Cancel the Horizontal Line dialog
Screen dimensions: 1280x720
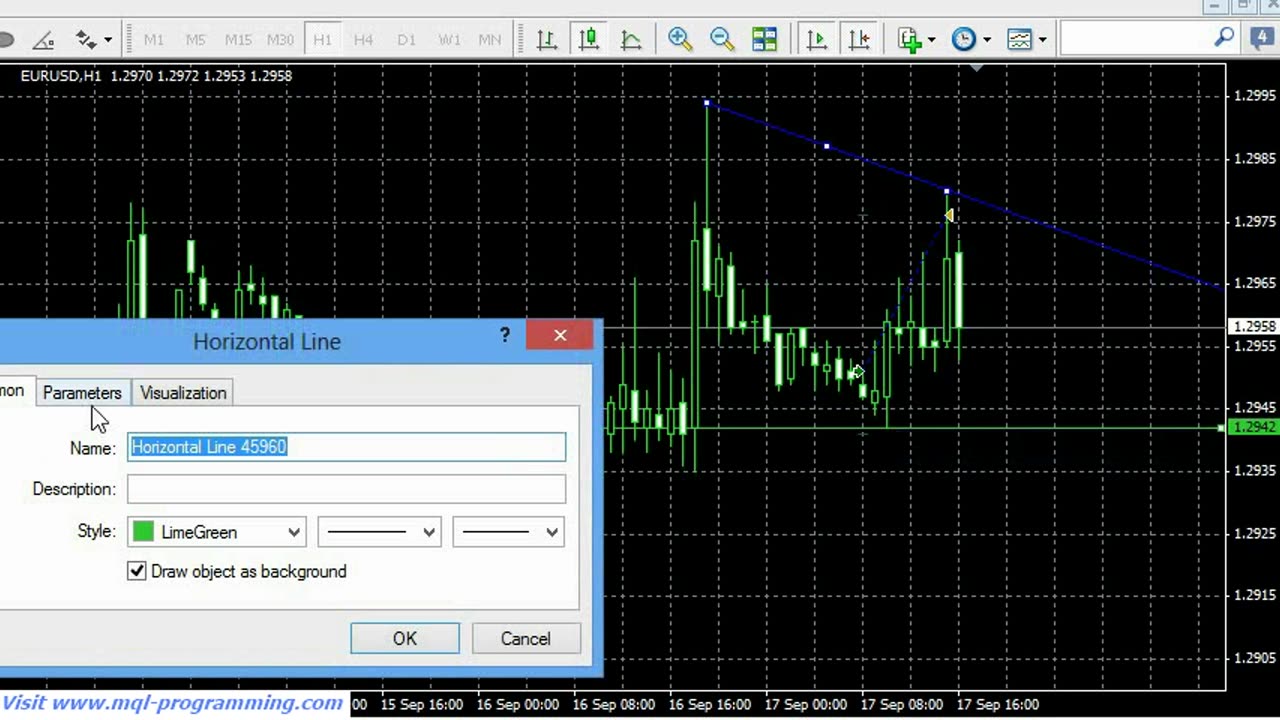[526, 639]
